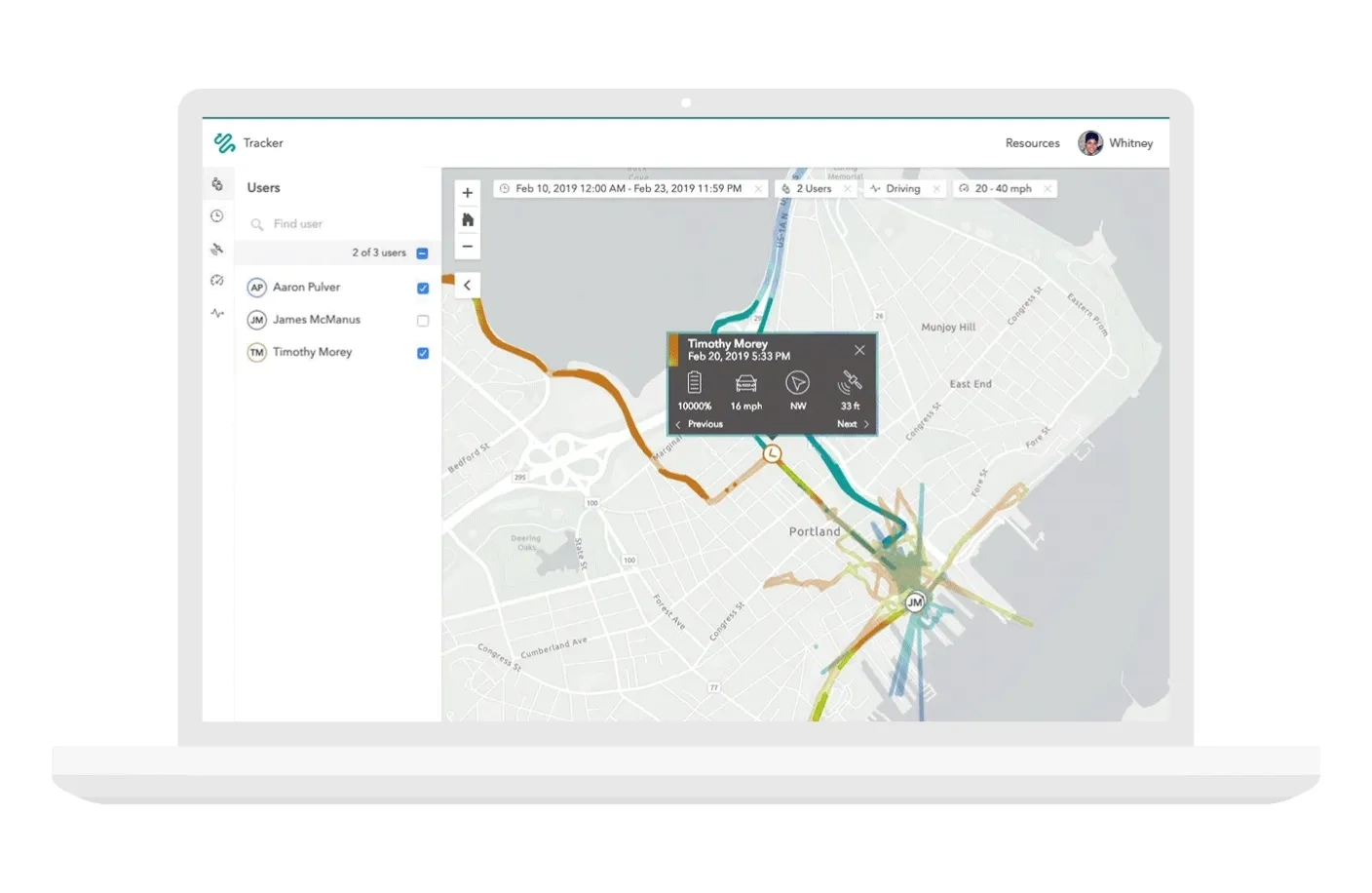Open the Resources menu
Viewport: 1372px width, 893px height.
point(1032,142)
